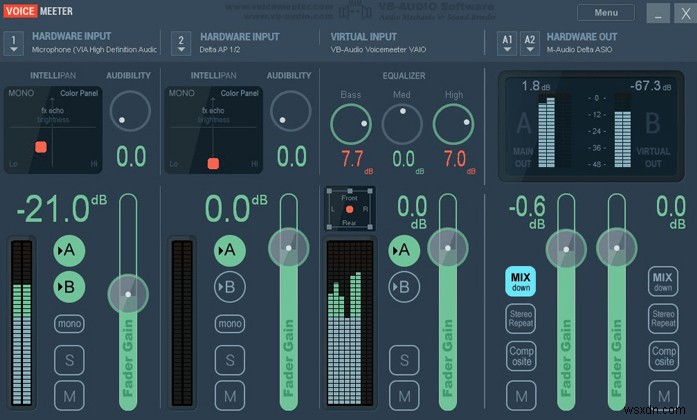This screenshot has height=420, width=697.
Task: Mute the Virtual Out B bus
Action: click(x=663, y=395)
